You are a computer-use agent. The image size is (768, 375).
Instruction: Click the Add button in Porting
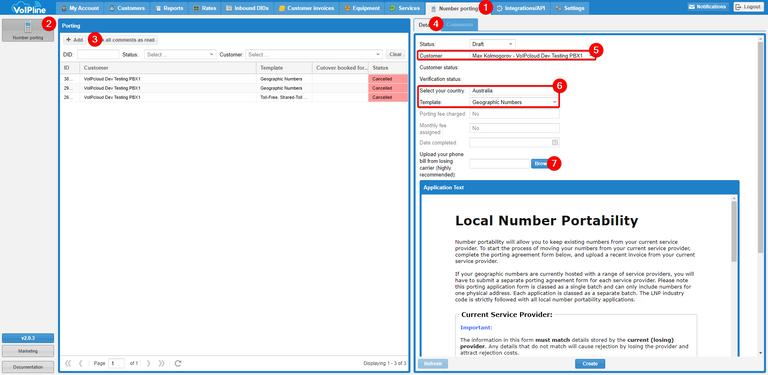(x=74, y=40)
